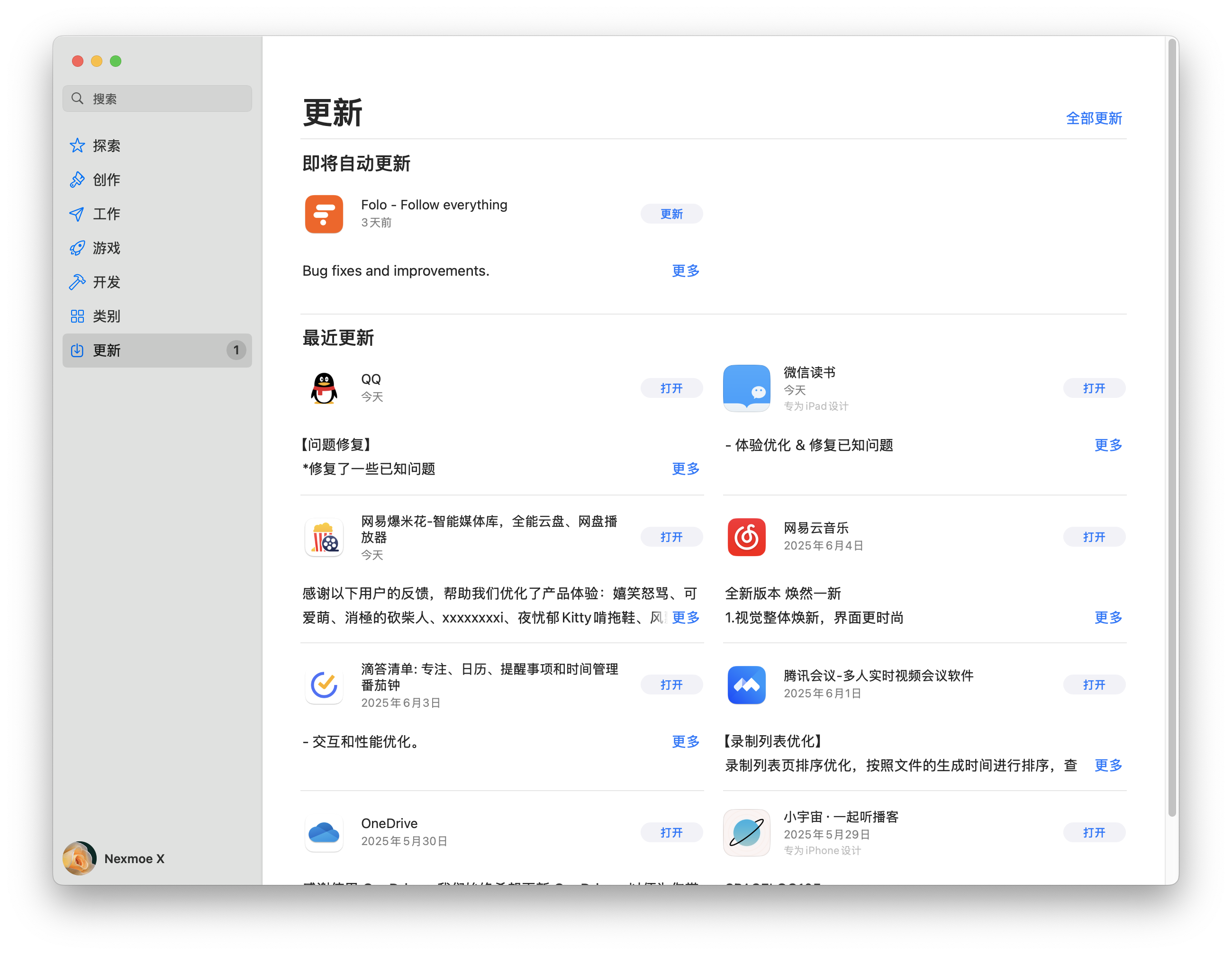The image size is (1232, 955).
Task: Click the hammer icon next to 开发
Action: pos(77,282)
